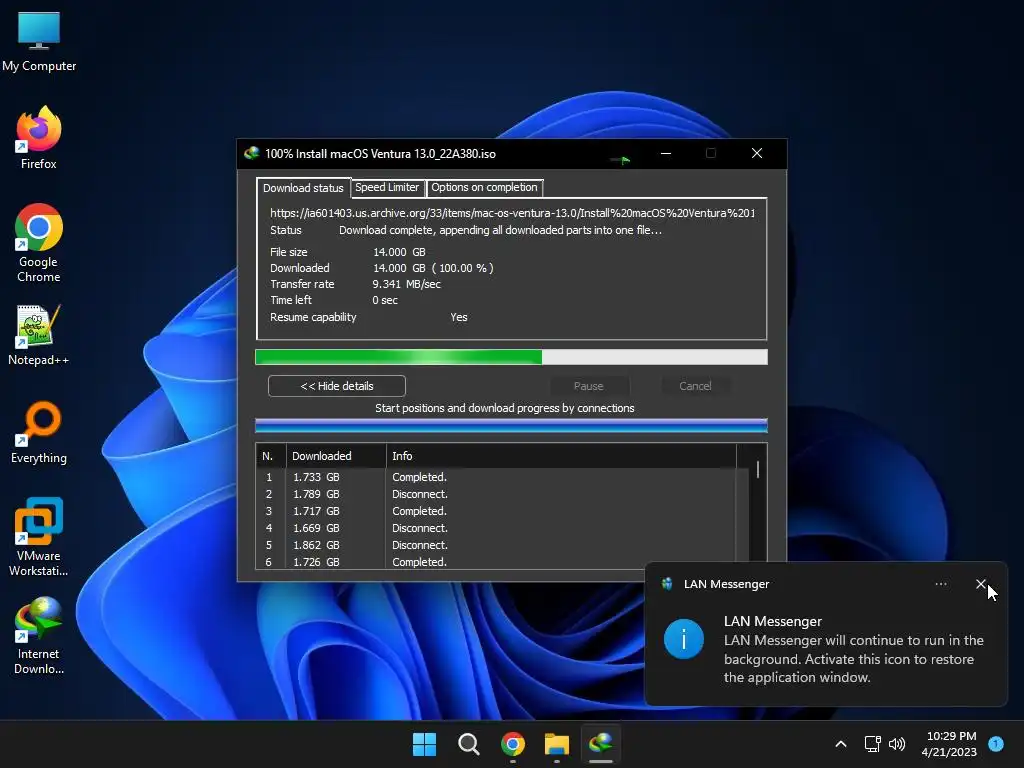Click the archive.org download URL text
1024x768 pixels.
click(512, 213)
